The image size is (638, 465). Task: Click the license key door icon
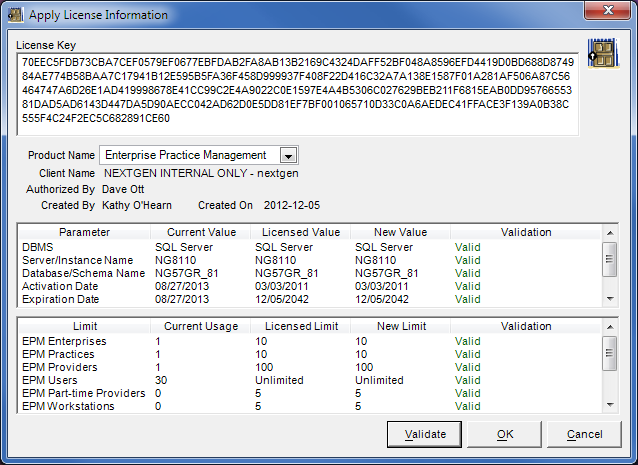(603, 53)
